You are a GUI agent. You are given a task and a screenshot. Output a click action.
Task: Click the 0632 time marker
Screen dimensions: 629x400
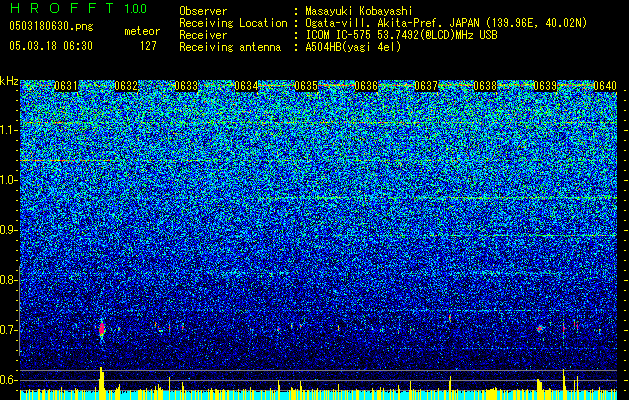click(x=126, y=86)
